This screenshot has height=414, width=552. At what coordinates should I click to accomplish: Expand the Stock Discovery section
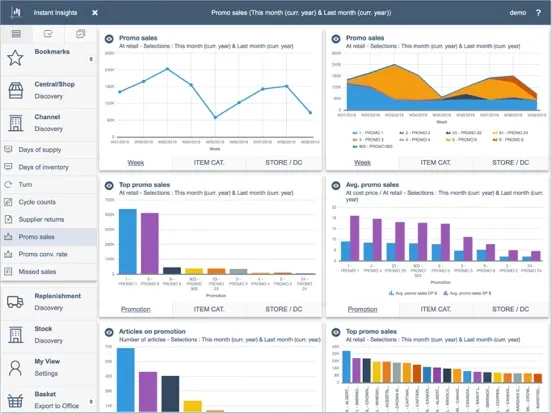click(49, 334)
